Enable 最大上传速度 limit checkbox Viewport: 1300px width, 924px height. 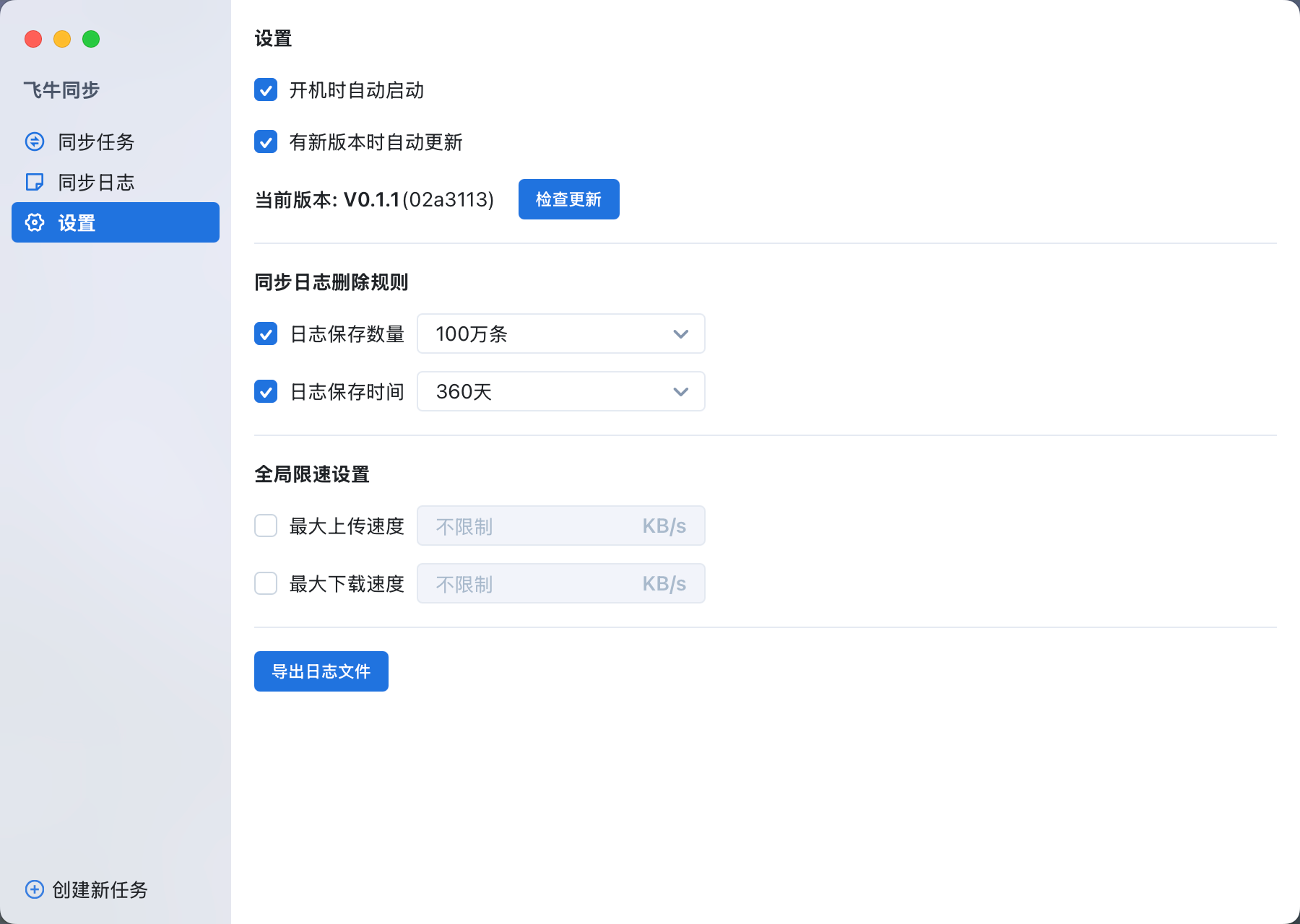pyautogui.click(x=266, y=526)
